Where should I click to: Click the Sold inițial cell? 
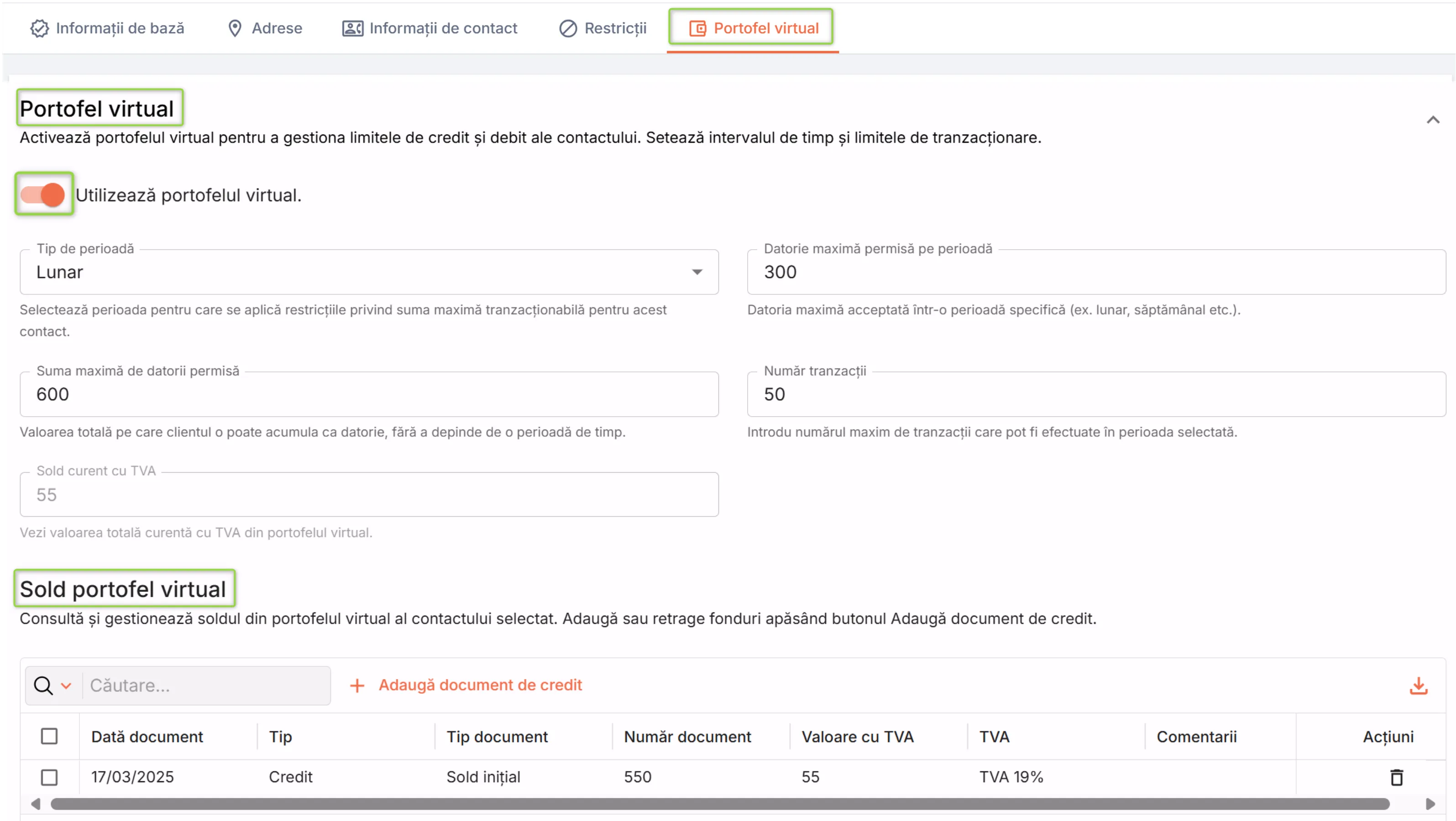pos(483,777)
